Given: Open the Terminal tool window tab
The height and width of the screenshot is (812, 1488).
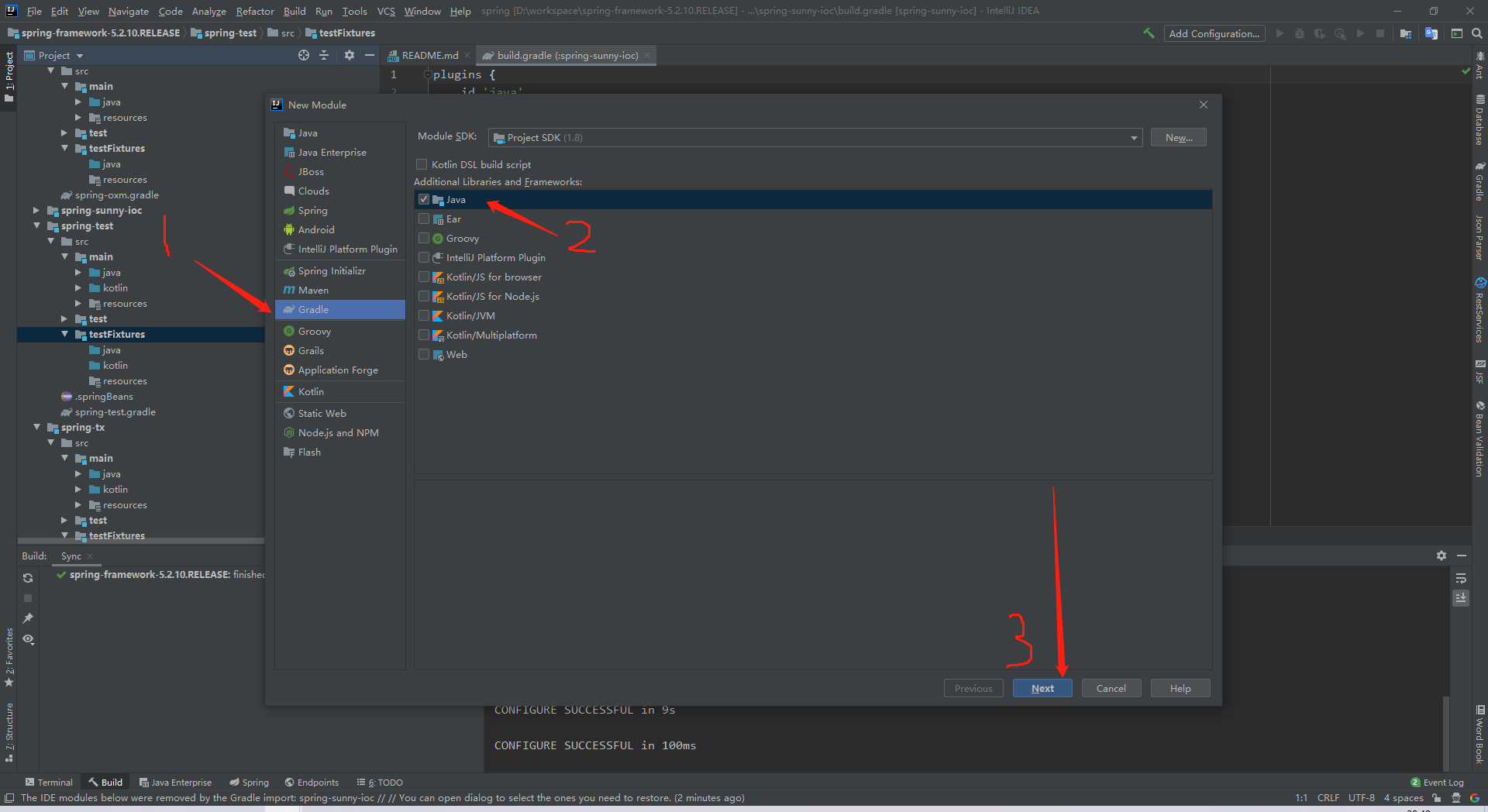Looking at the screenshot, I should pyautogui.click(x=49, y=782).
